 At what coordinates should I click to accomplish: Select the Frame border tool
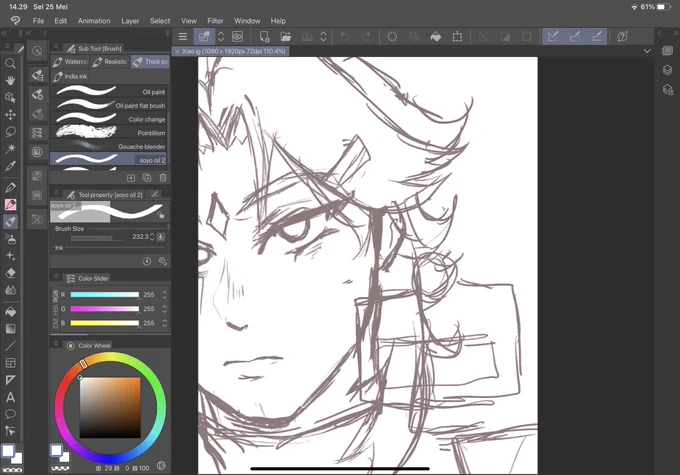[x=10, y=363]
